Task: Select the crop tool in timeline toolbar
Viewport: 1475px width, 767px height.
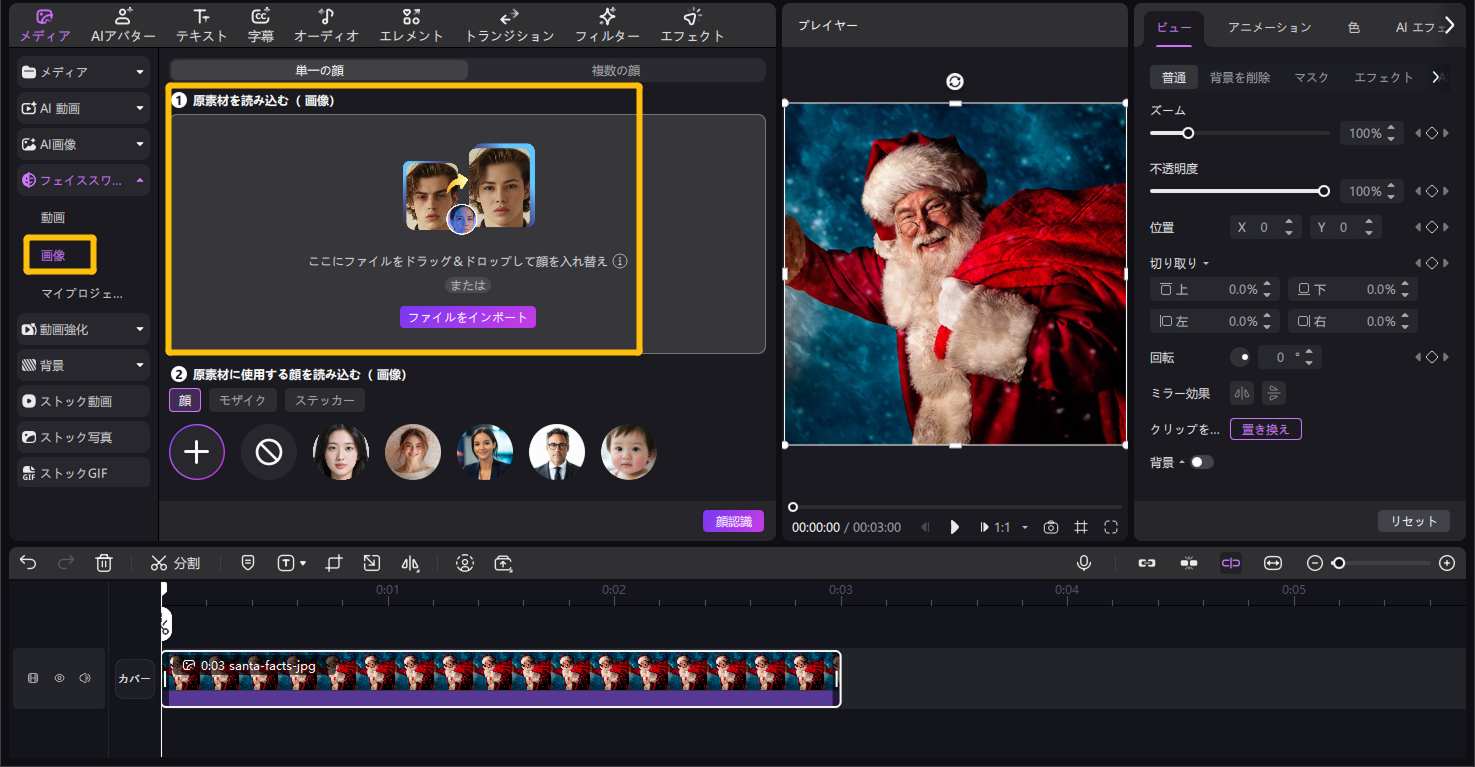Action: 334,563
